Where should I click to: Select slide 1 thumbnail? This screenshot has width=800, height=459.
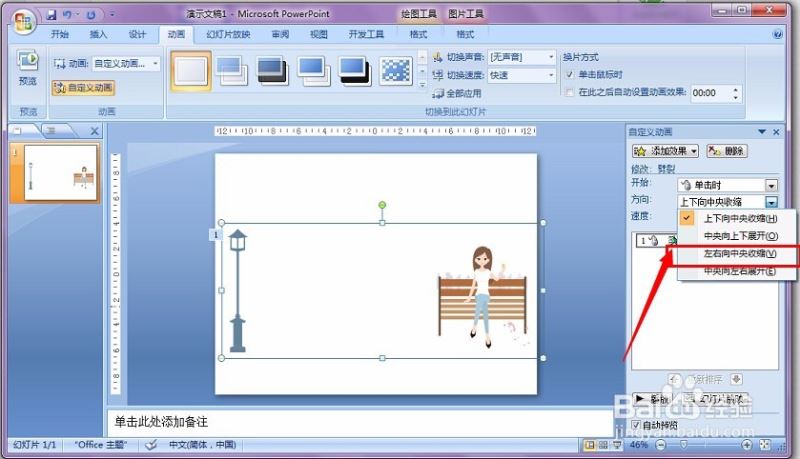tap(61, 173)
